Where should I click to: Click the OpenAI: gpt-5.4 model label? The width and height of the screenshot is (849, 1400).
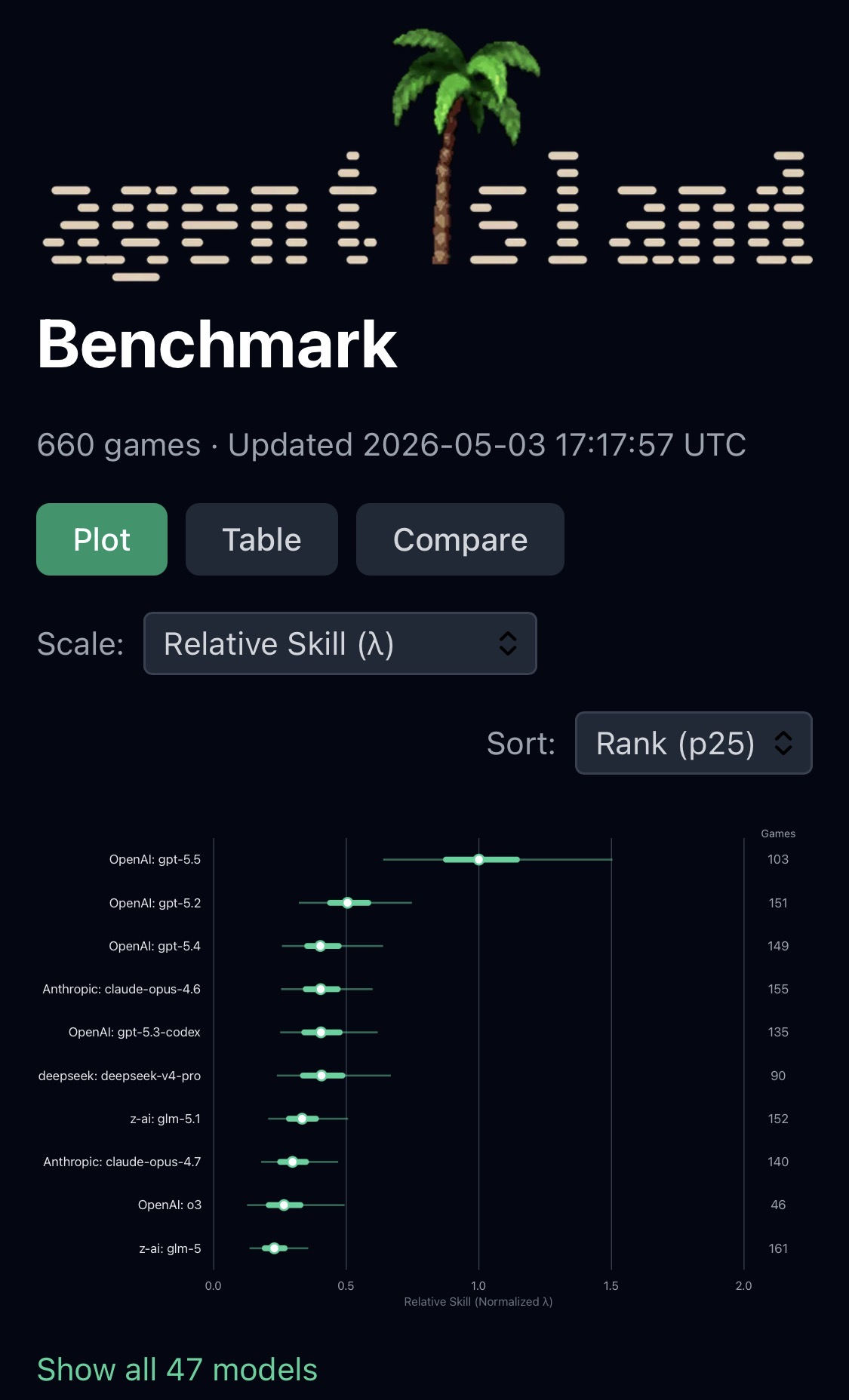[155, 946]
